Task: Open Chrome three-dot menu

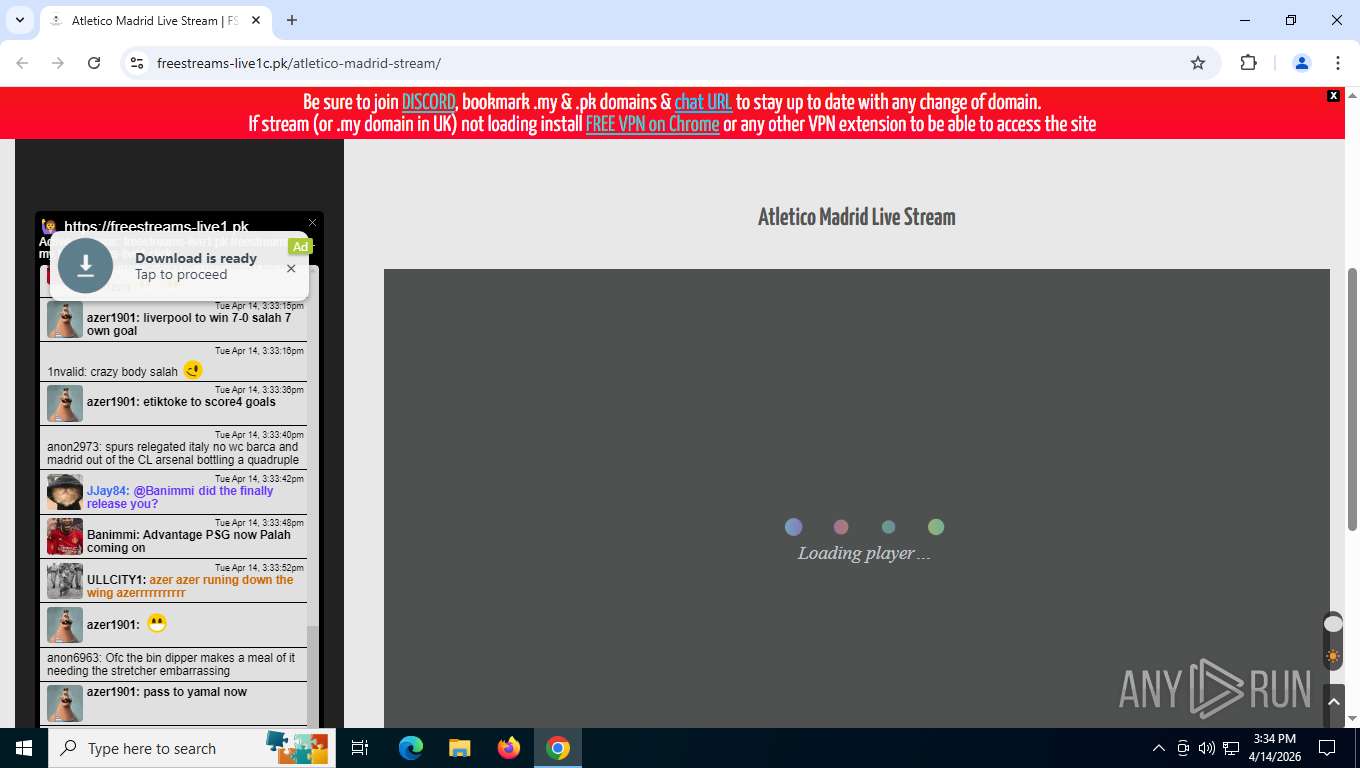Action: (1338, 63)
